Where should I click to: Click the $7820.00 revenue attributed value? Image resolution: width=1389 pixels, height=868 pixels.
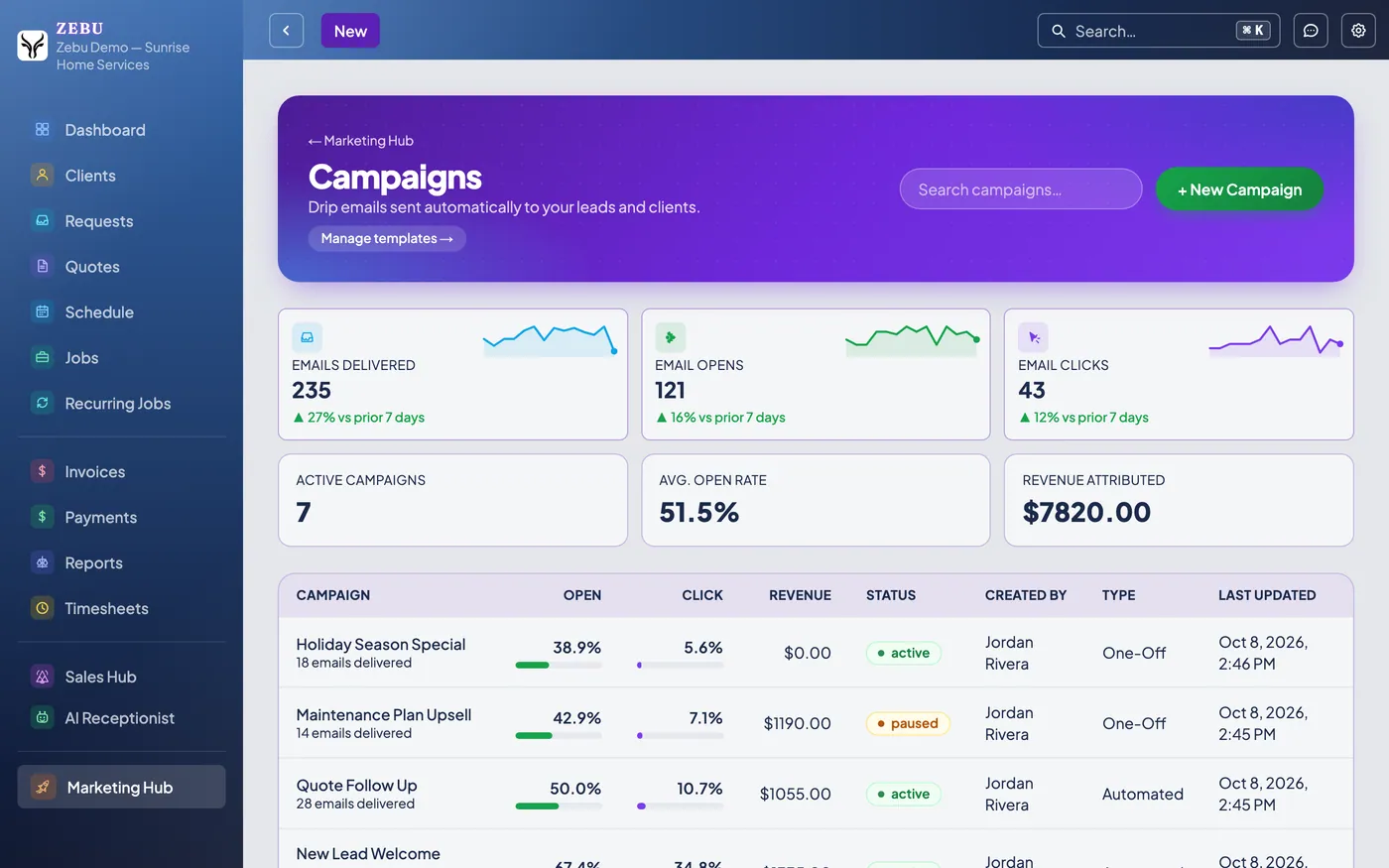tap(1086, 512)
